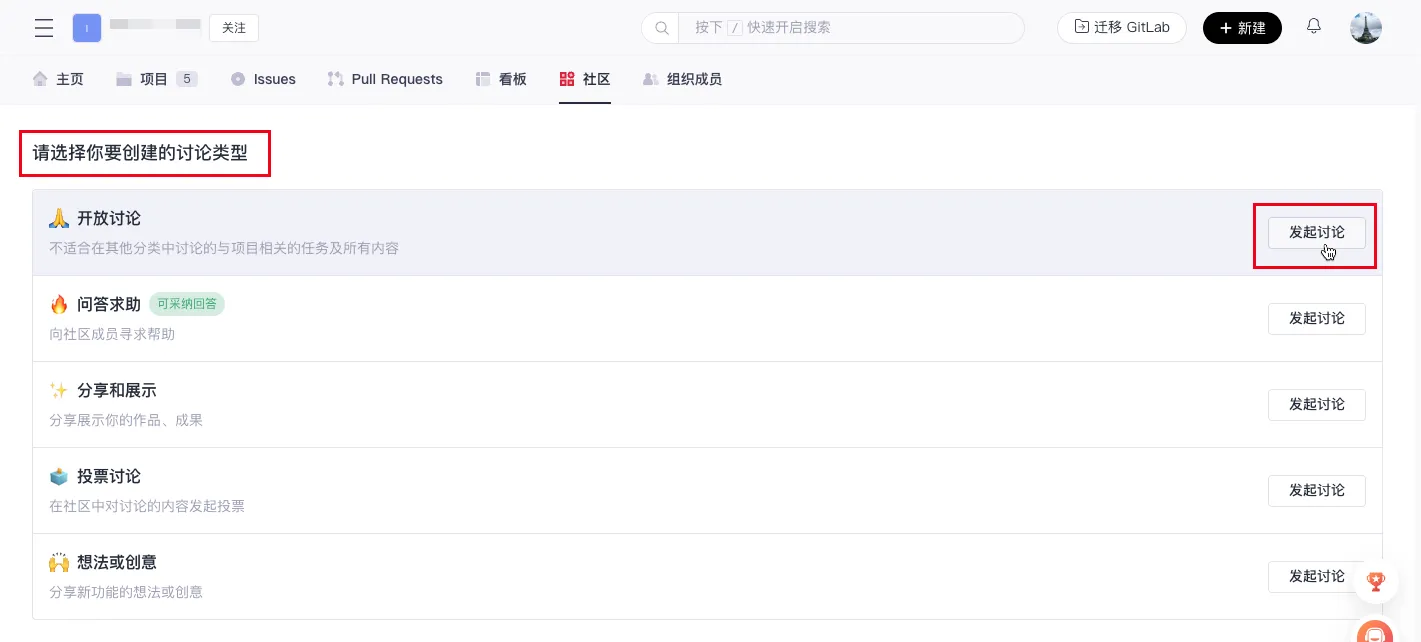
Task: Click the 新建 create button
Action: [1242, 28]
